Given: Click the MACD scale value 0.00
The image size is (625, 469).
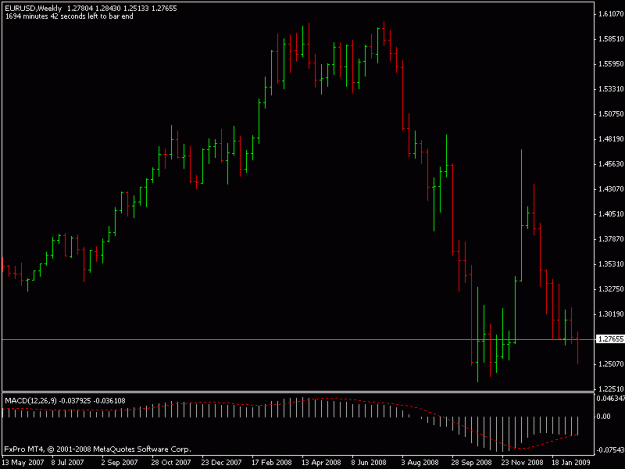Looking at the screenshot, I should point(603,417).
